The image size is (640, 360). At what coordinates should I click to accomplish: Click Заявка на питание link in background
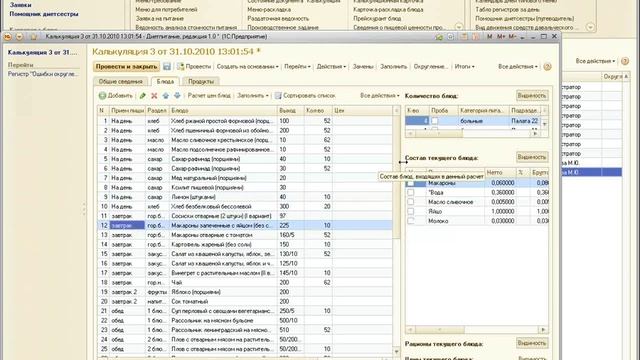pos(160,18)
